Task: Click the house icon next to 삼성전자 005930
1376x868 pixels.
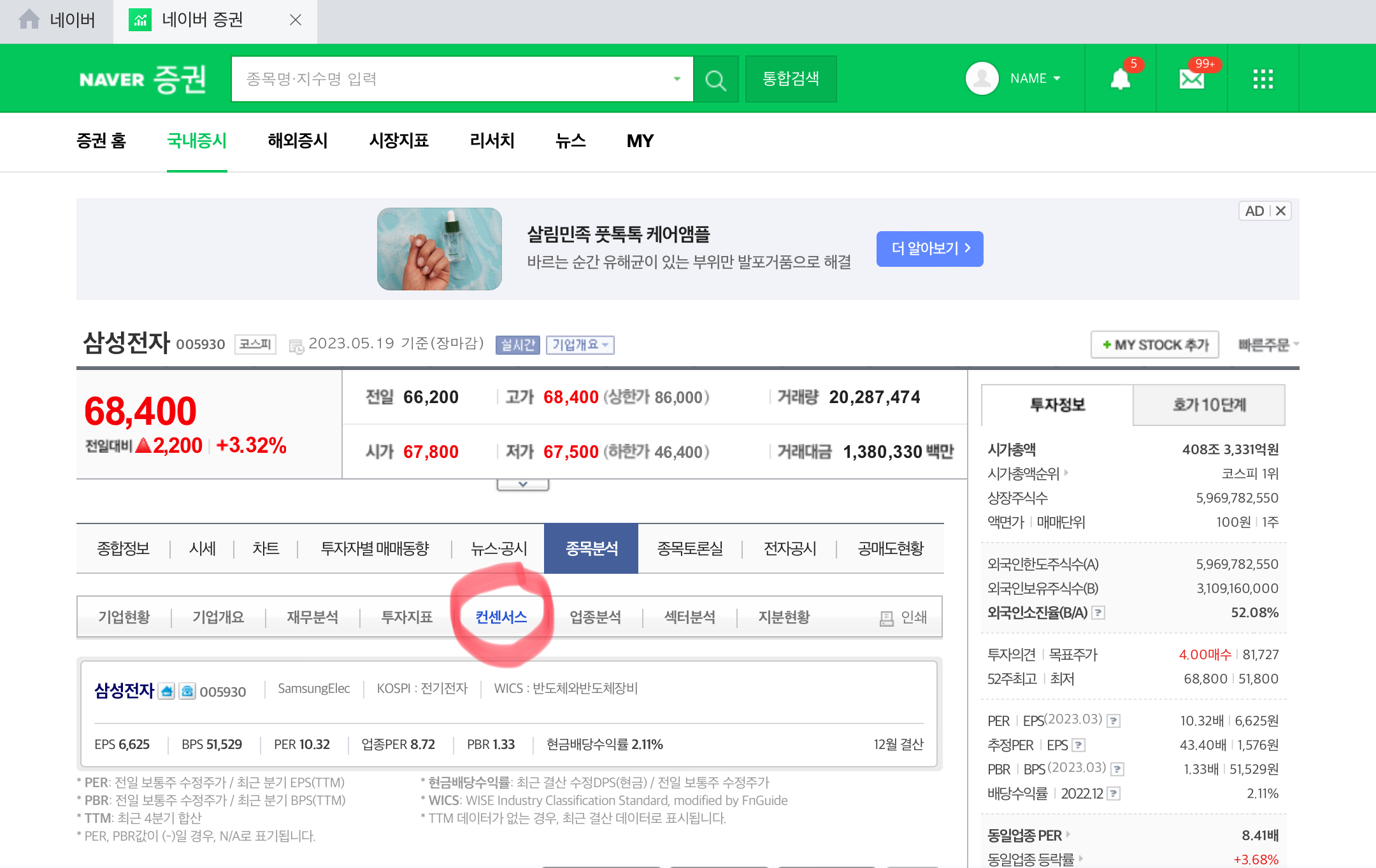Action: (x=167, y=691)
